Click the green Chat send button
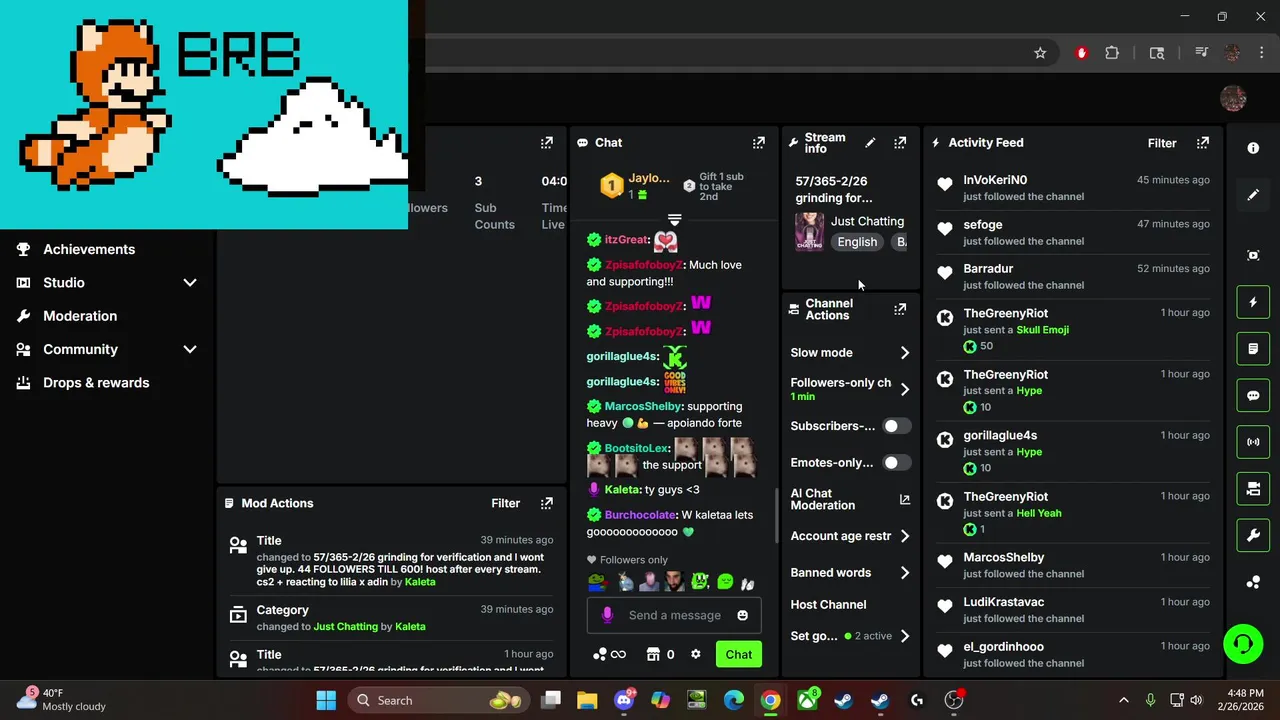This screenshot has width=1280, height=720. (x=739, y=654)
